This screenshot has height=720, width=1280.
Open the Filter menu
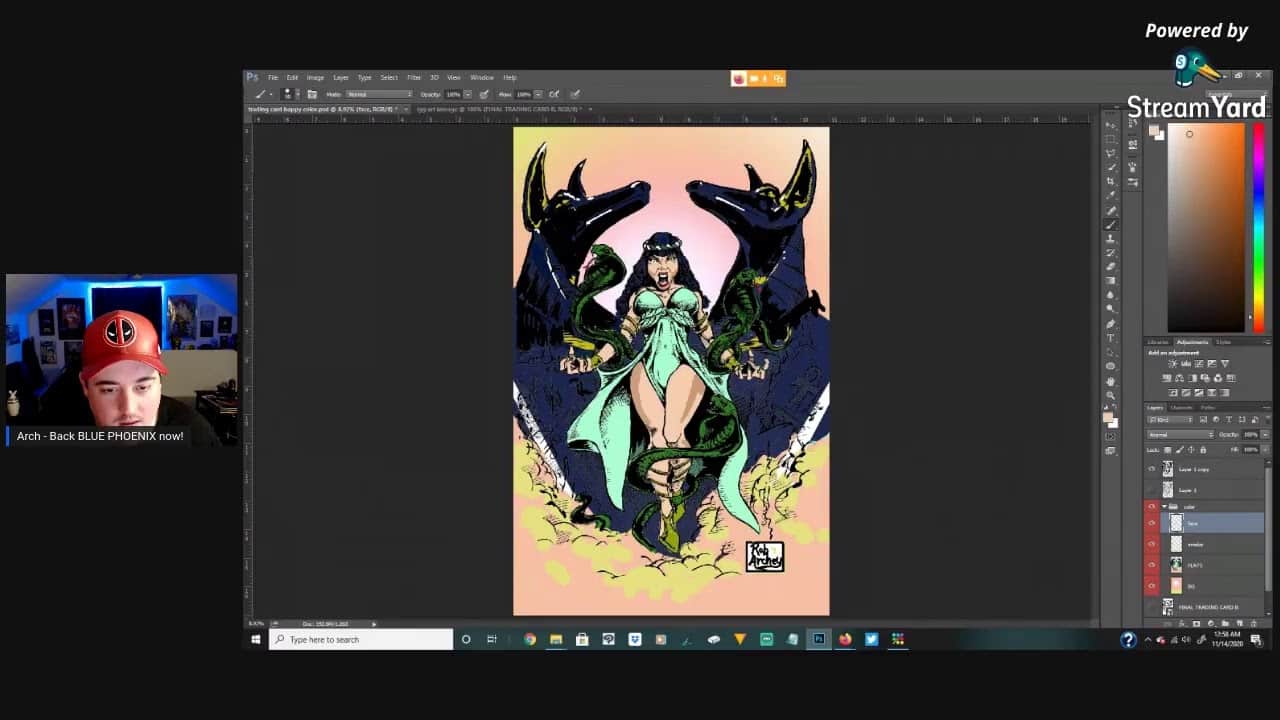pyautogui.click(x=413, y=77)
